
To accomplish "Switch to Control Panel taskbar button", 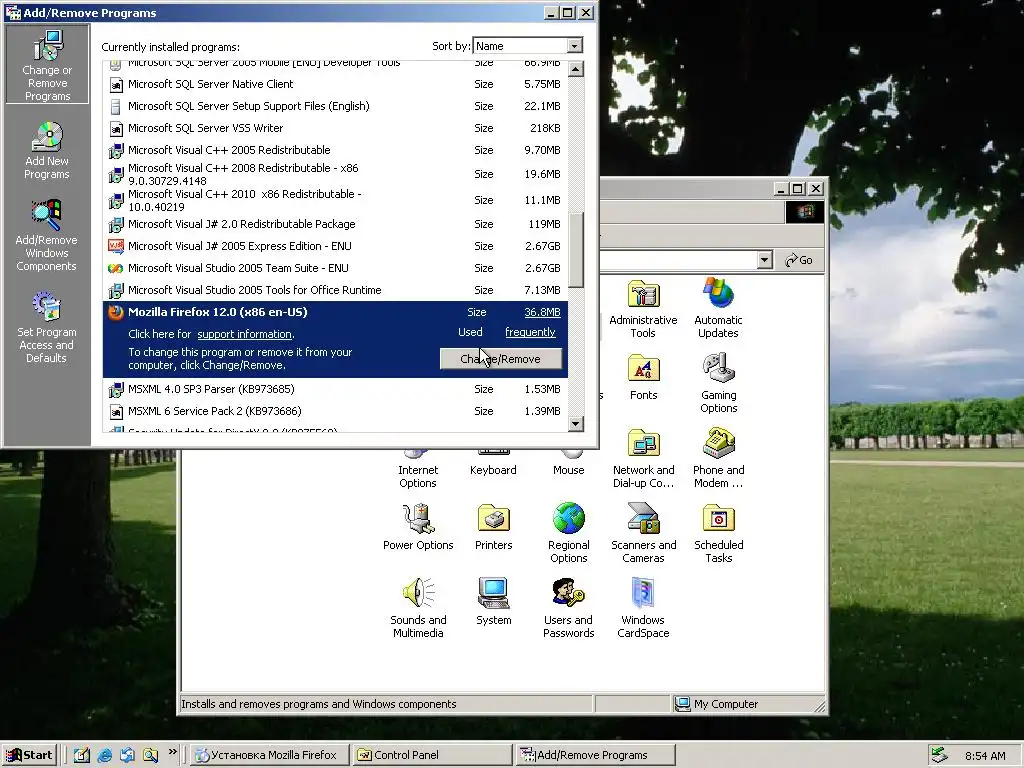I will coord(433,755).
